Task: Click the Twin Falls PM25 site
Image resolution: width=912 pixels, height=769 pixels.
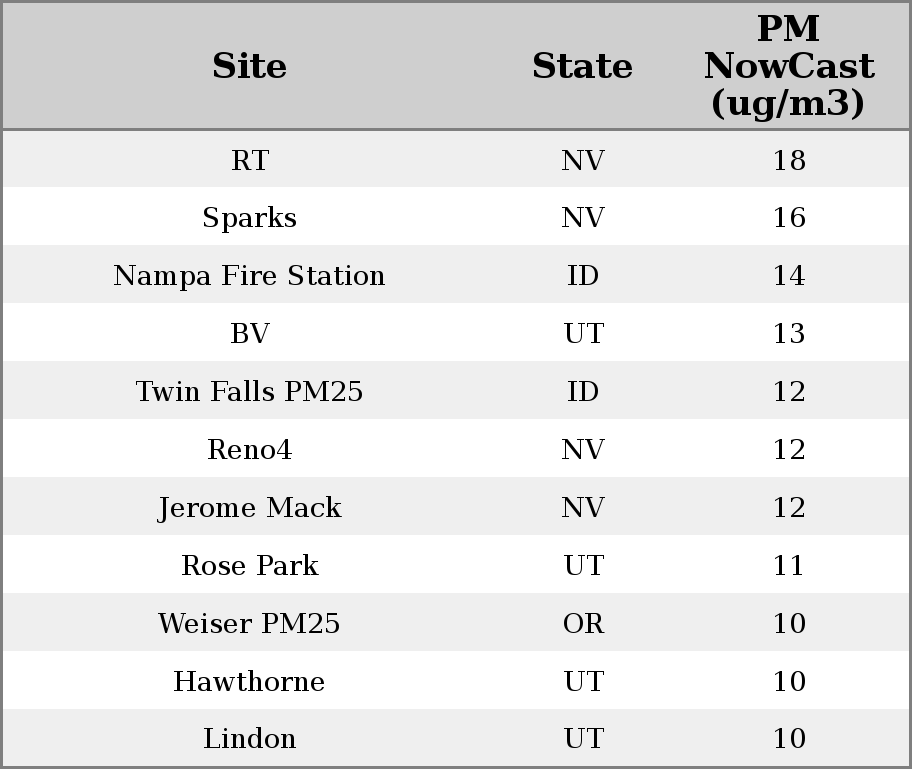Action: click(249, 392)
